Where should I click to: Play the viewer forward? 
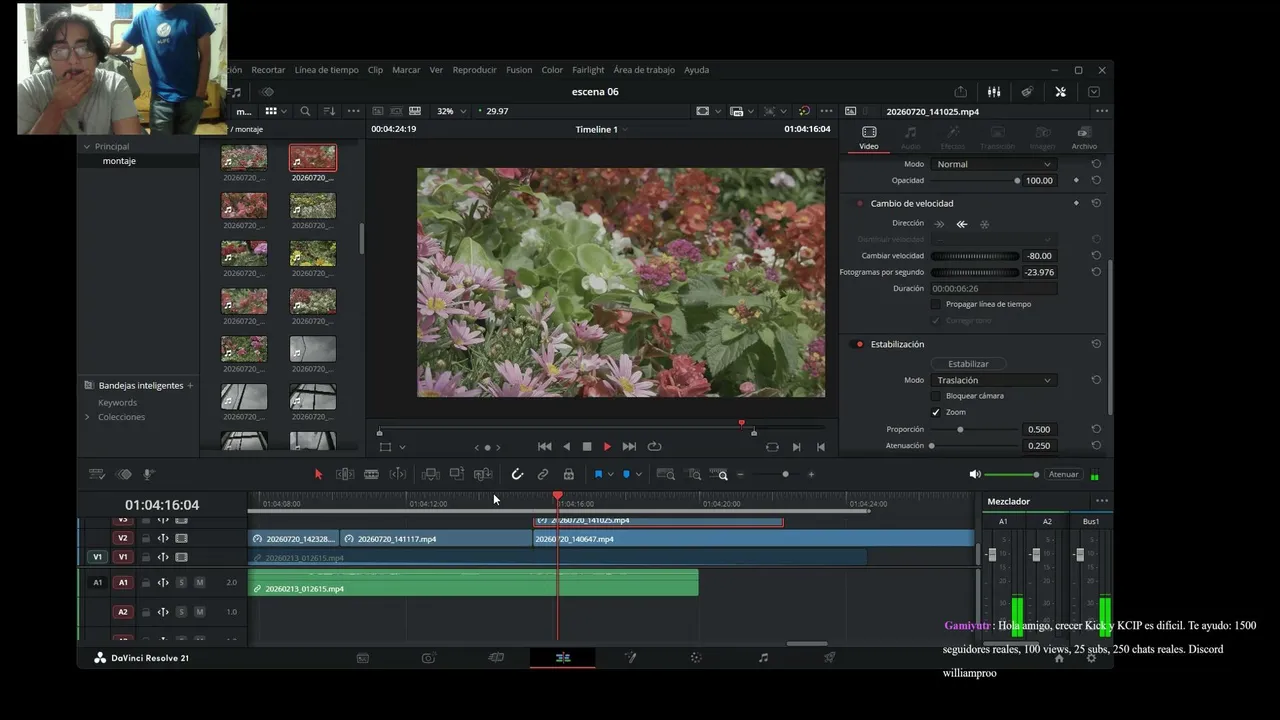[607, 447]
